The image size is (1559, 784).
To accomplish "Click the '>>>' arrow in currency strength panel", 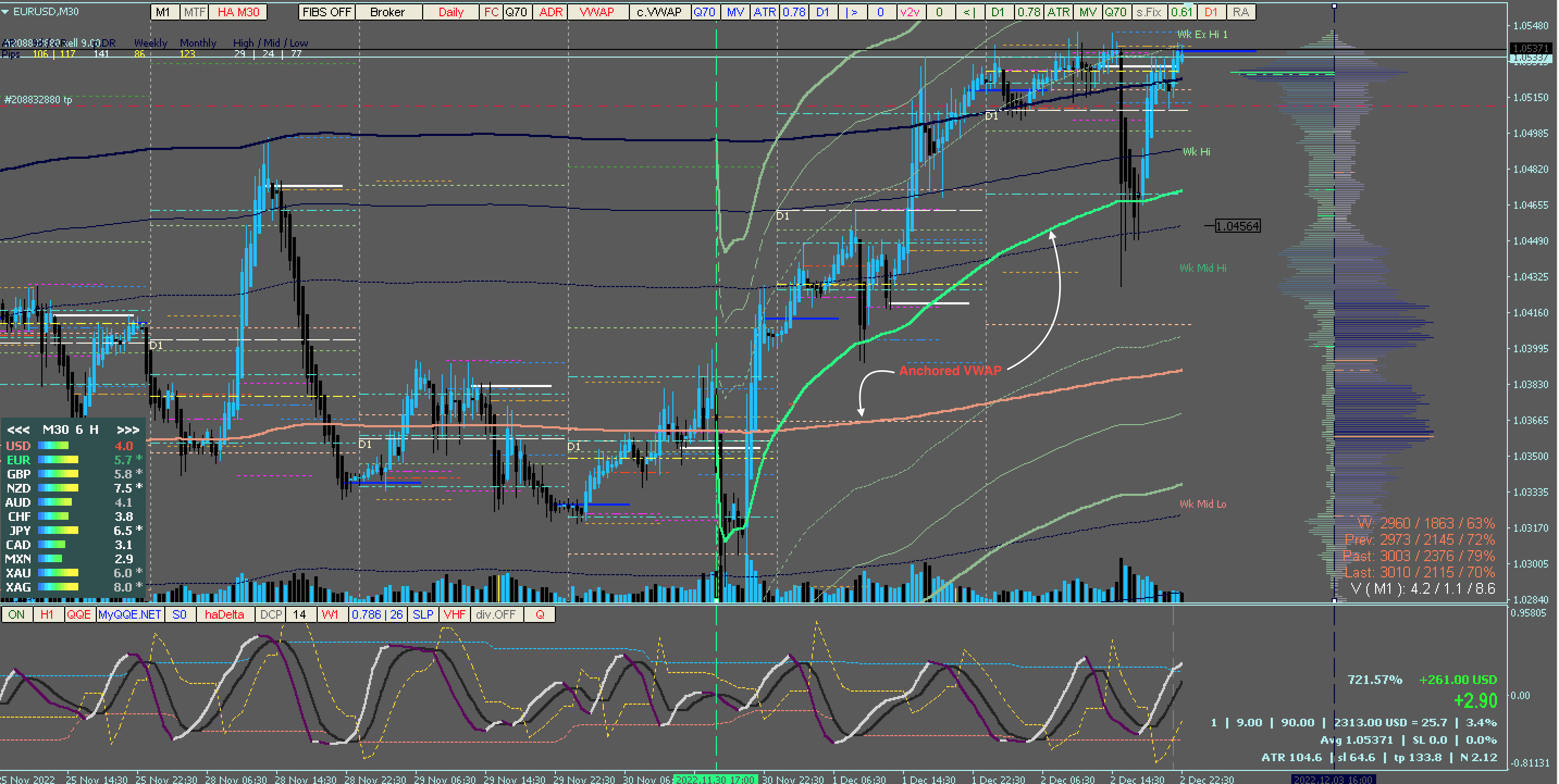I will point(128,430).
